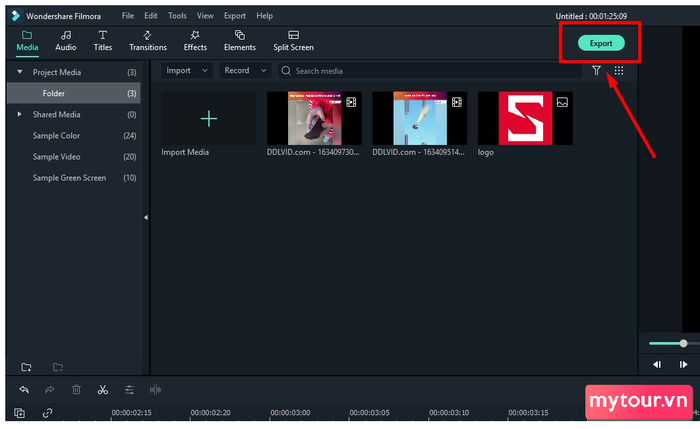Select the logo image thumbnail
Viewport: 700px width, 429px height.
pos(525,118)
